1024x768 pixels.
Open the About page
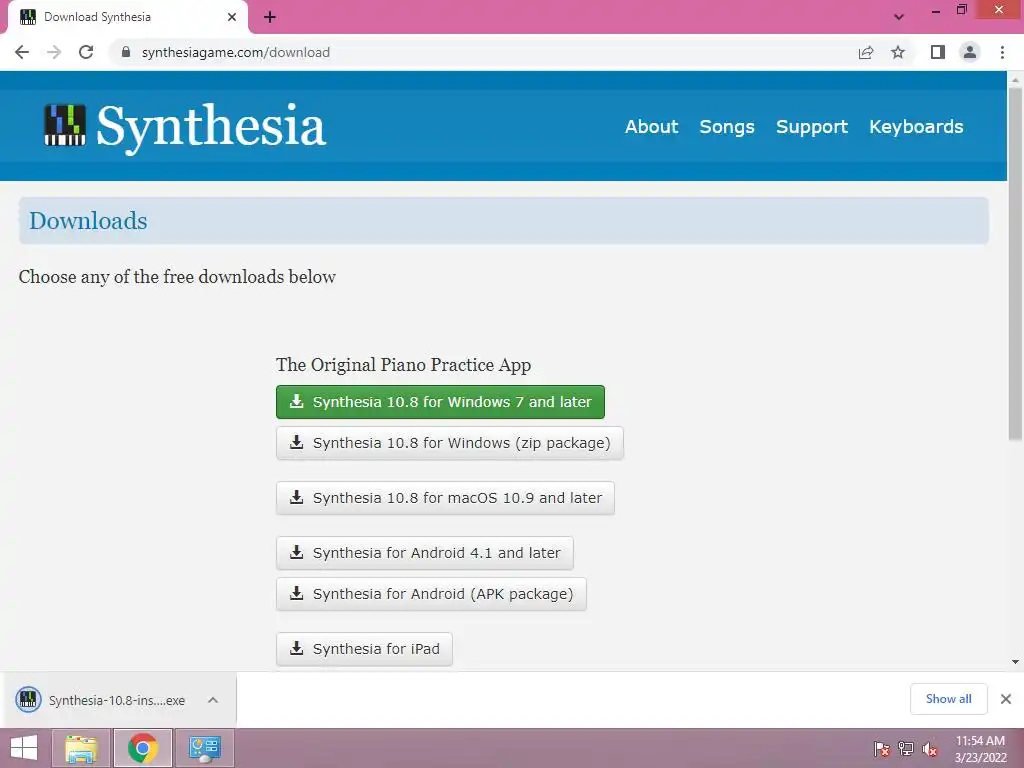pos(651,126)
